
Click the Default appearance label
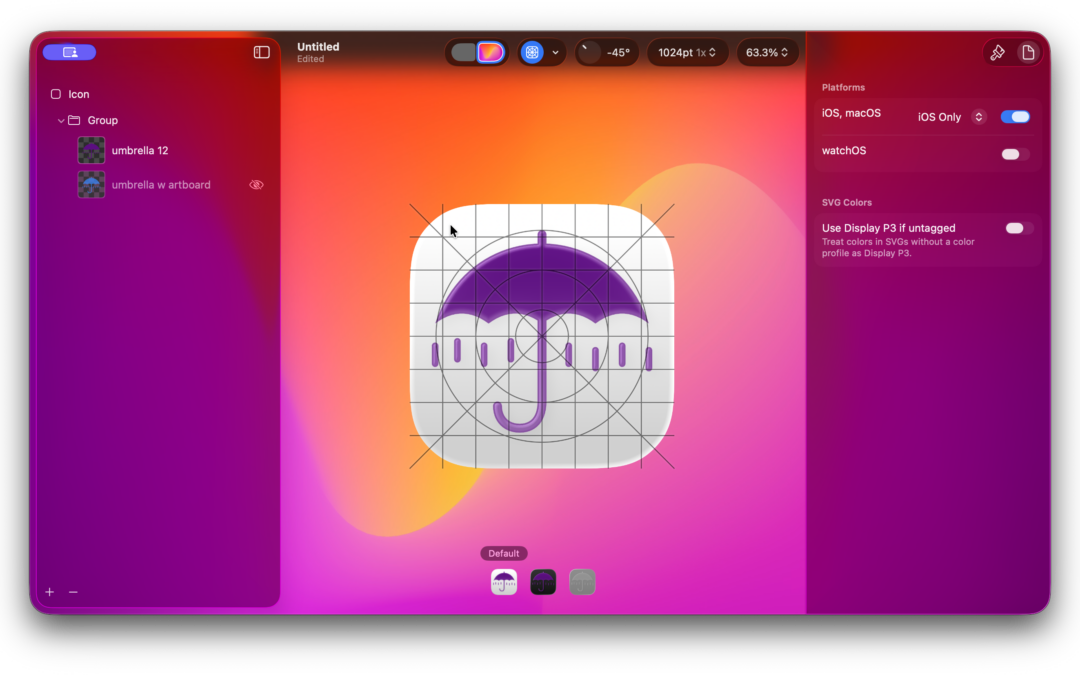pos(503,553)
